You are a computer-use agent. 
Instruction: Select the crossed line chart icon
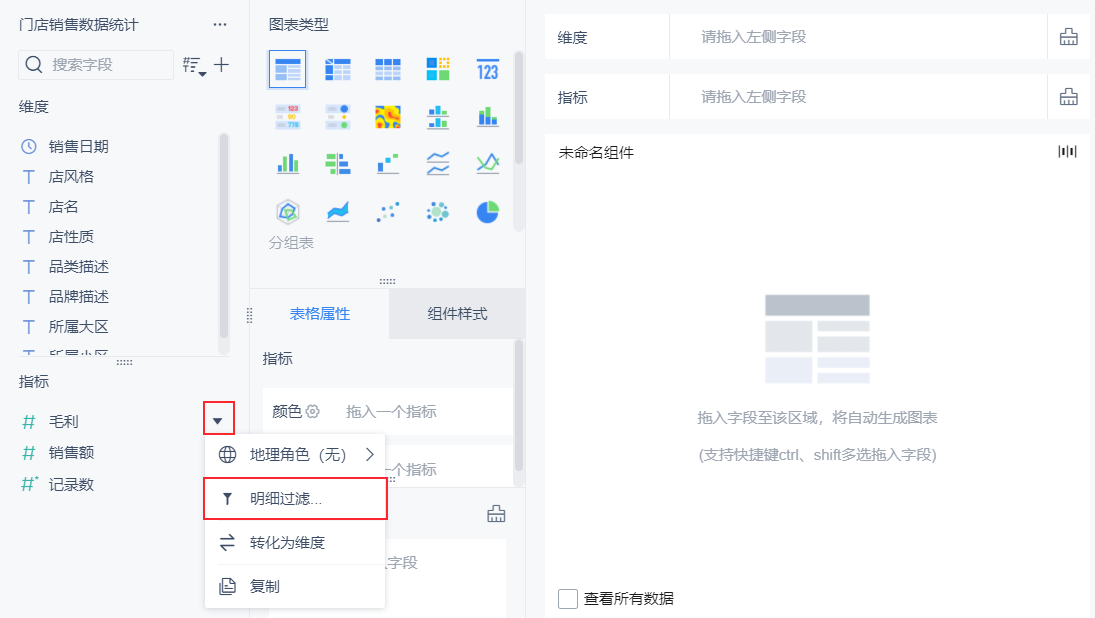[487, 163]
